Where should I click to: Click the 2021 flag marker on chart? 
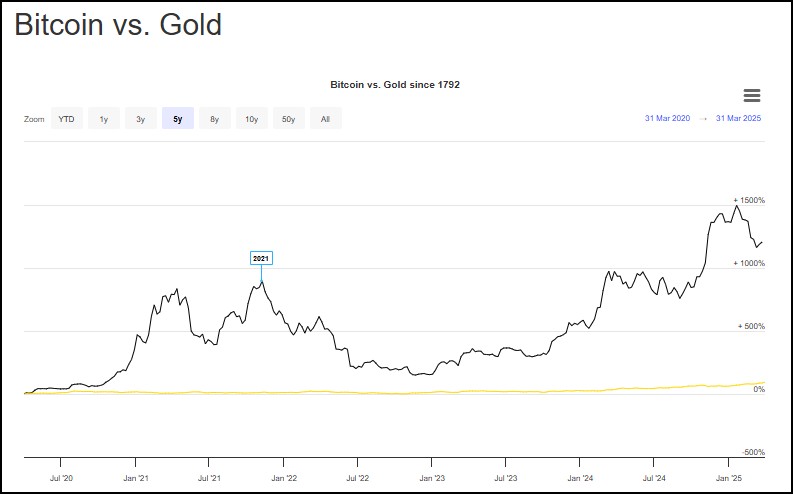point(261,258)
